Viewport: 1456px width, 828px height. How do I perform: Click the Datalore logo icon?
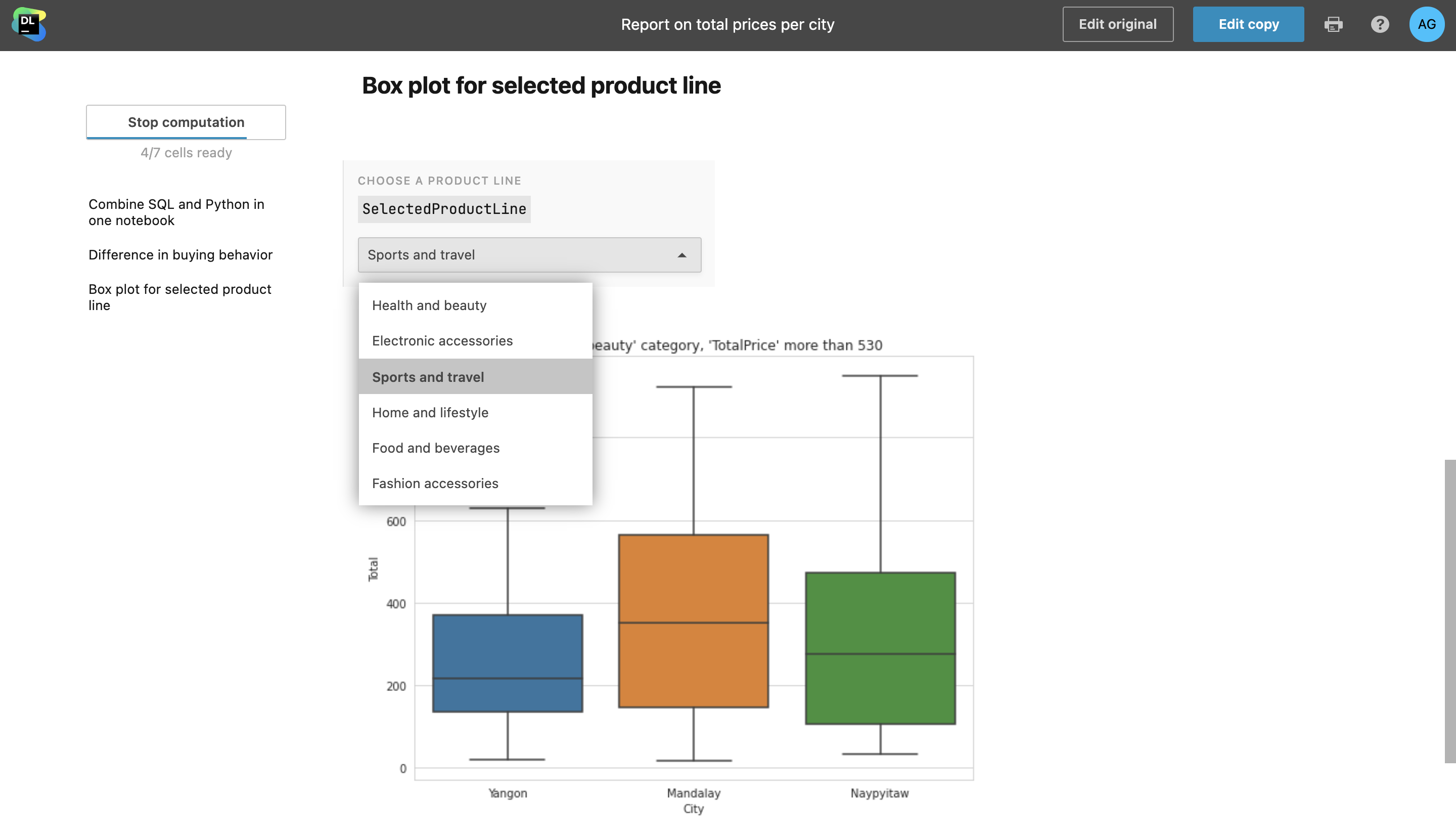pyautogui.click(x=28, y=24)
